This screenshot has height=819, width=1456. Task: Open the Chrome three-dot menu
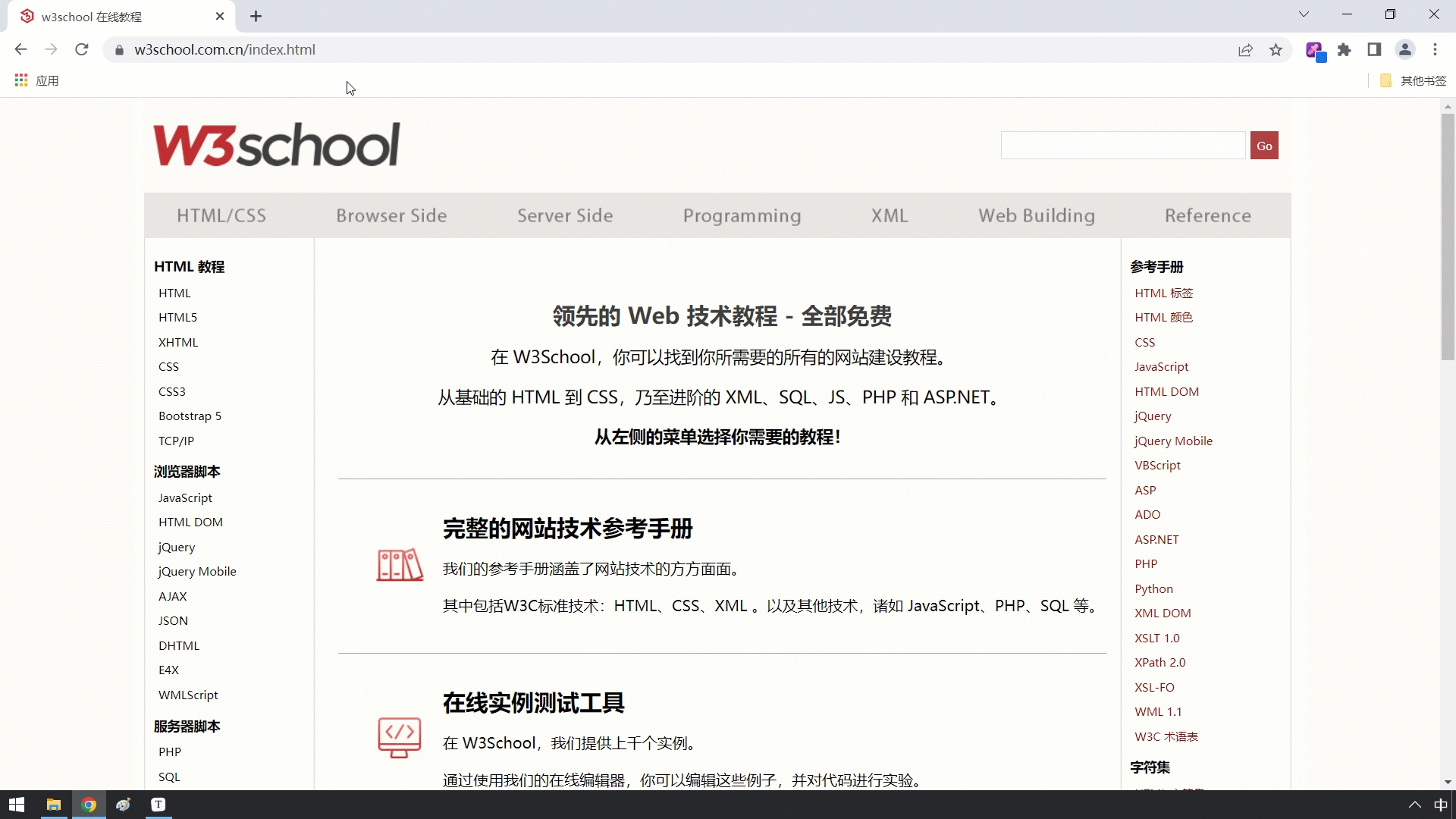[1435, 49]
